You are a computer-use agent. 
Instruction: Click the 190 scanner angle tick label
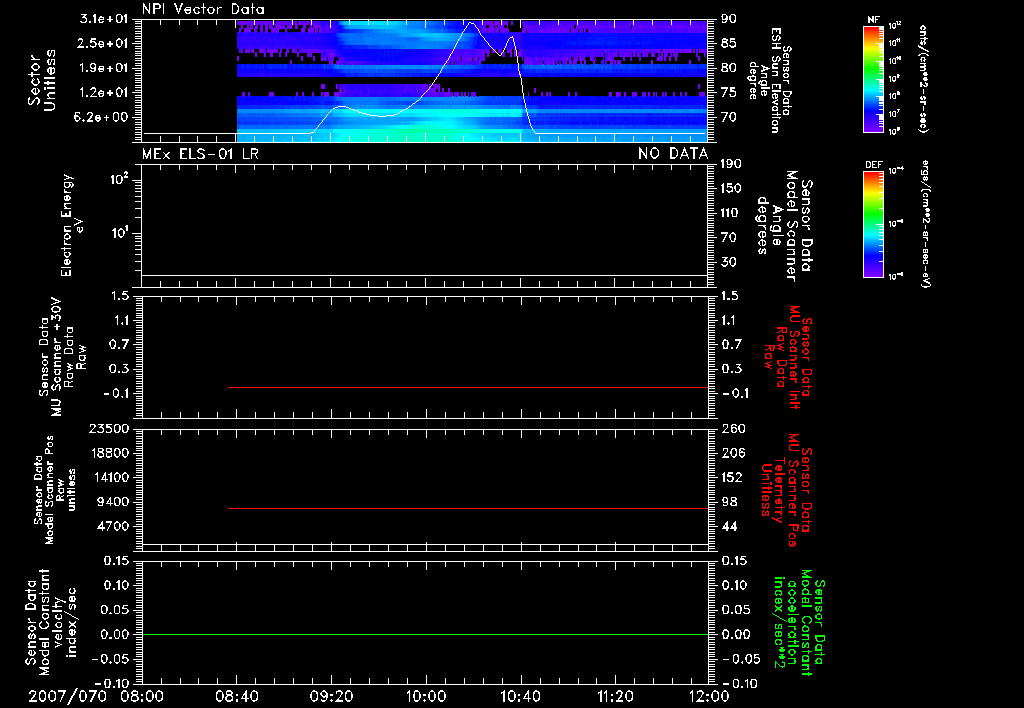click(731, 164)
